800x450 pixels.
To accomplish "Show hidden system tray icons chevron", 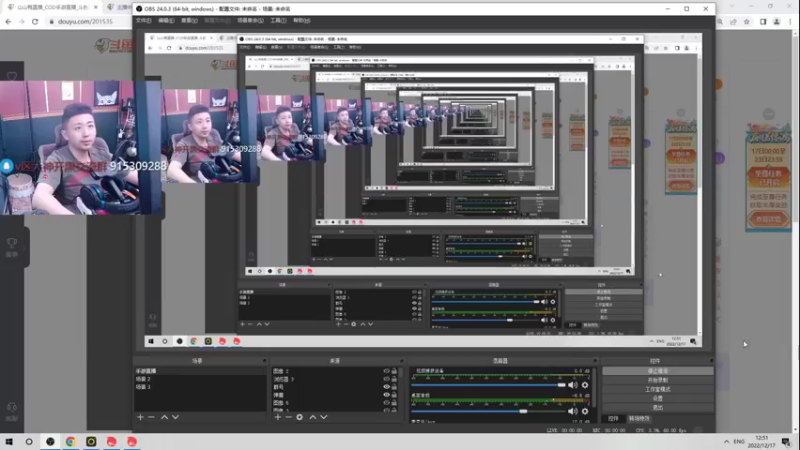I will pyautogui.click(x=727, y=442).
